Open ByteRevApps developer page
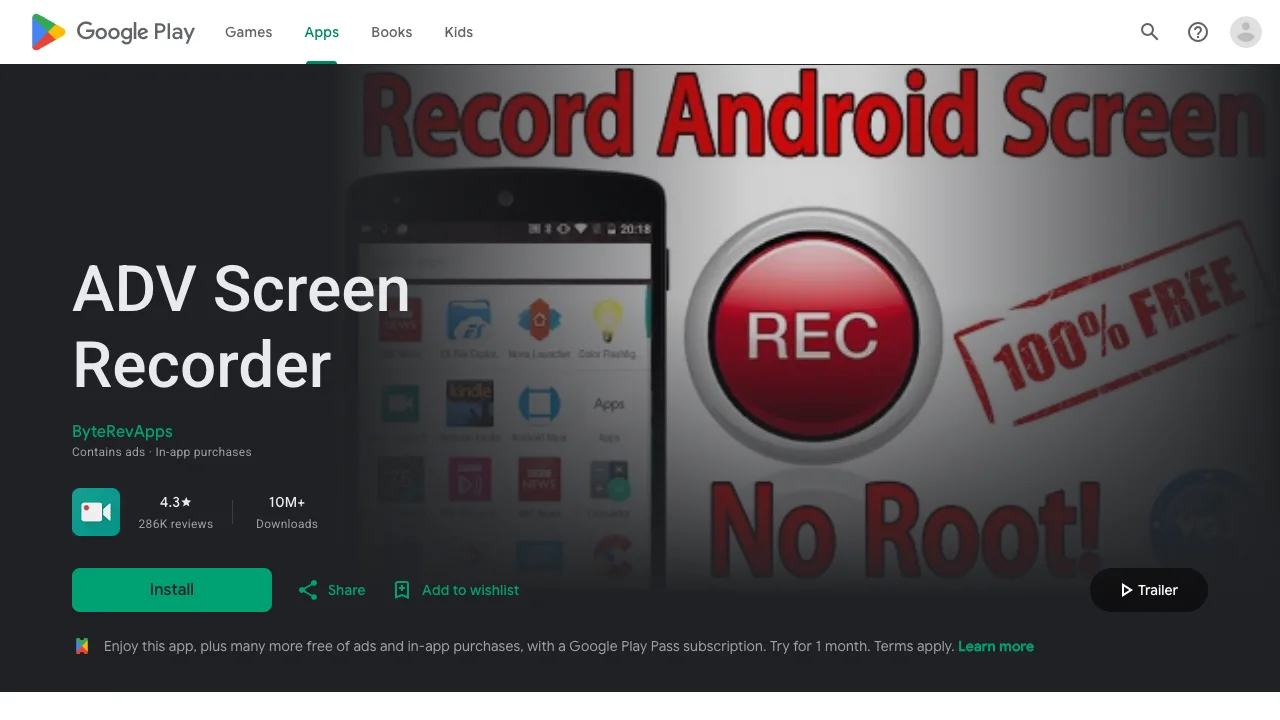The width and height of the screenshot is (1280, 720). tap(122, 431)
